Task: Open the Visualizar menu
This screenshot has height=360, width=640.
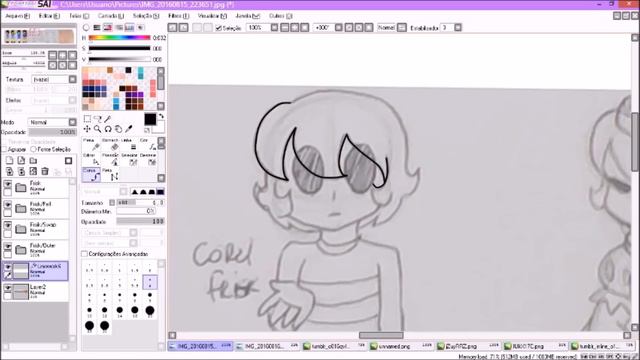Action: click(x=212, y=16)
